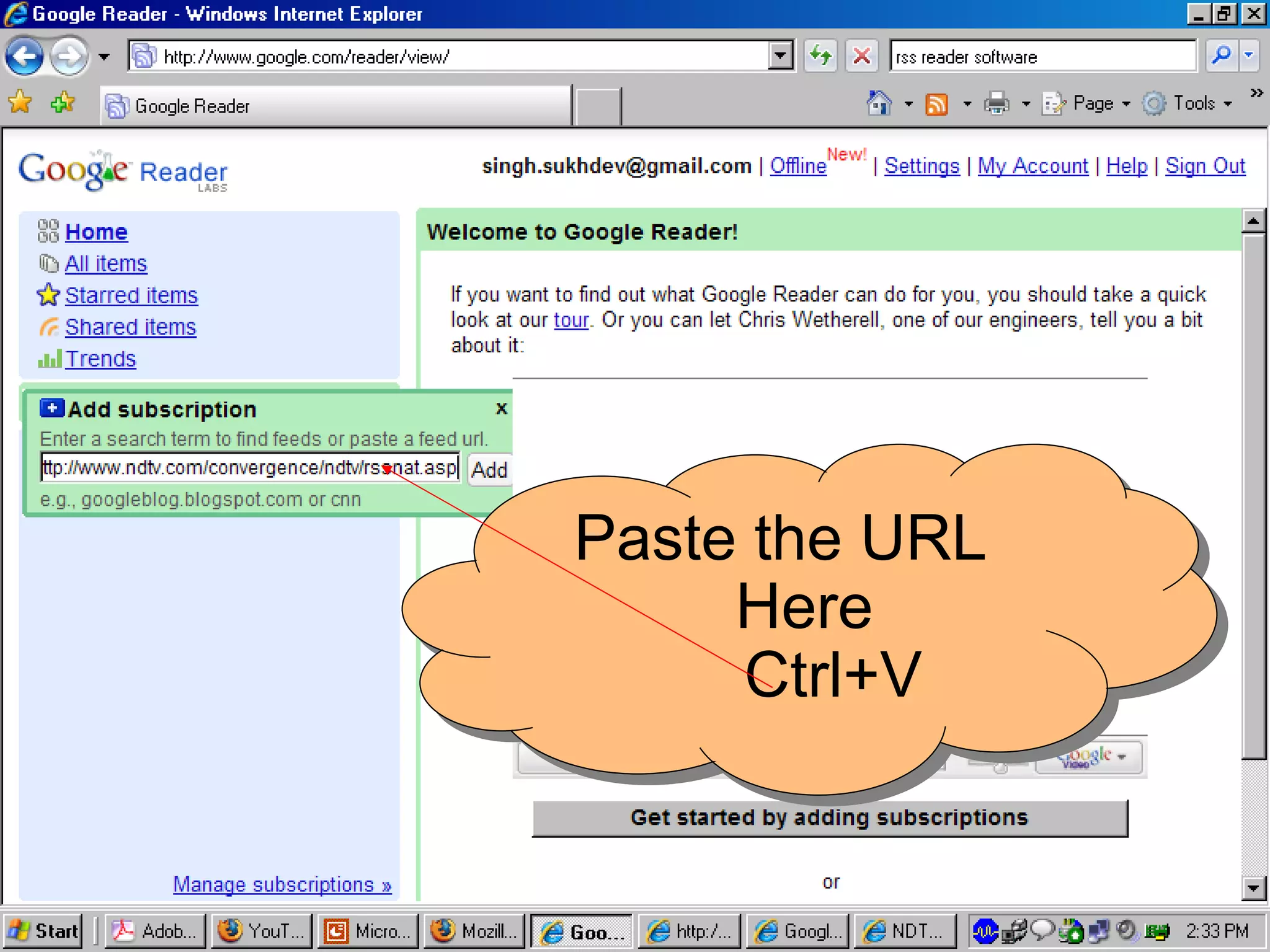Open Shared items in sidebar
The image size is (1270, 952).
tap(130, 327)
